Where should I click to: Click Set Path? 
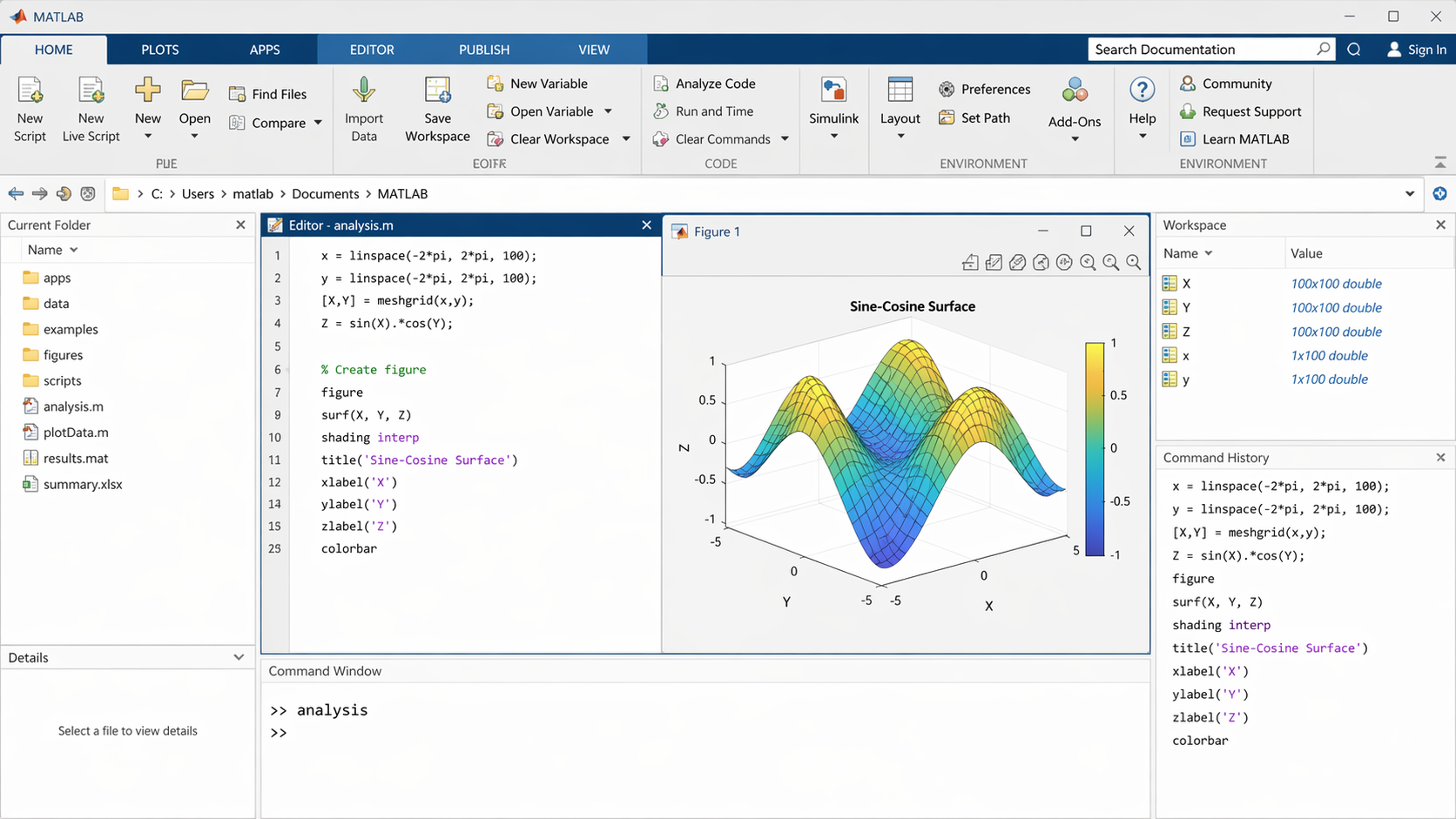[975, 117]
